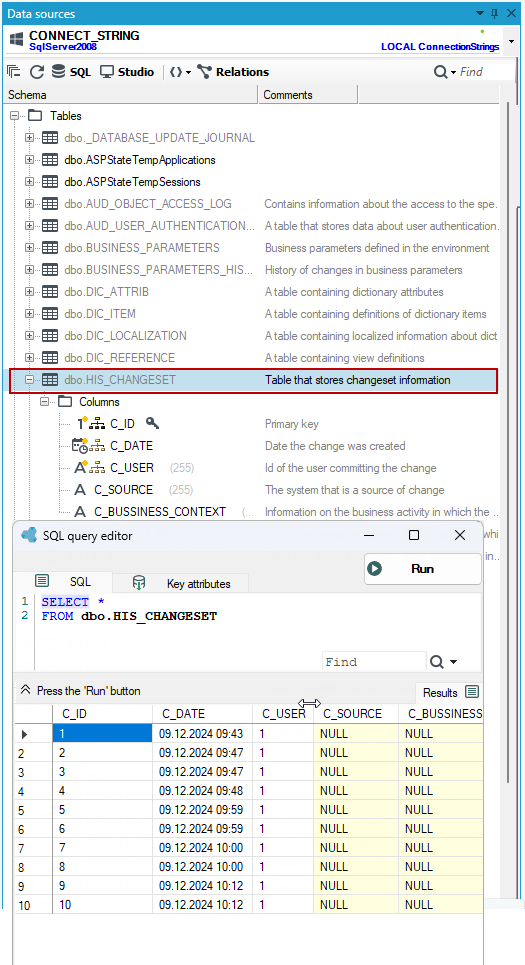Screen dimensions: 525x965
Task: Open Studio from the toolbar
Action: [x=127, y=72]
